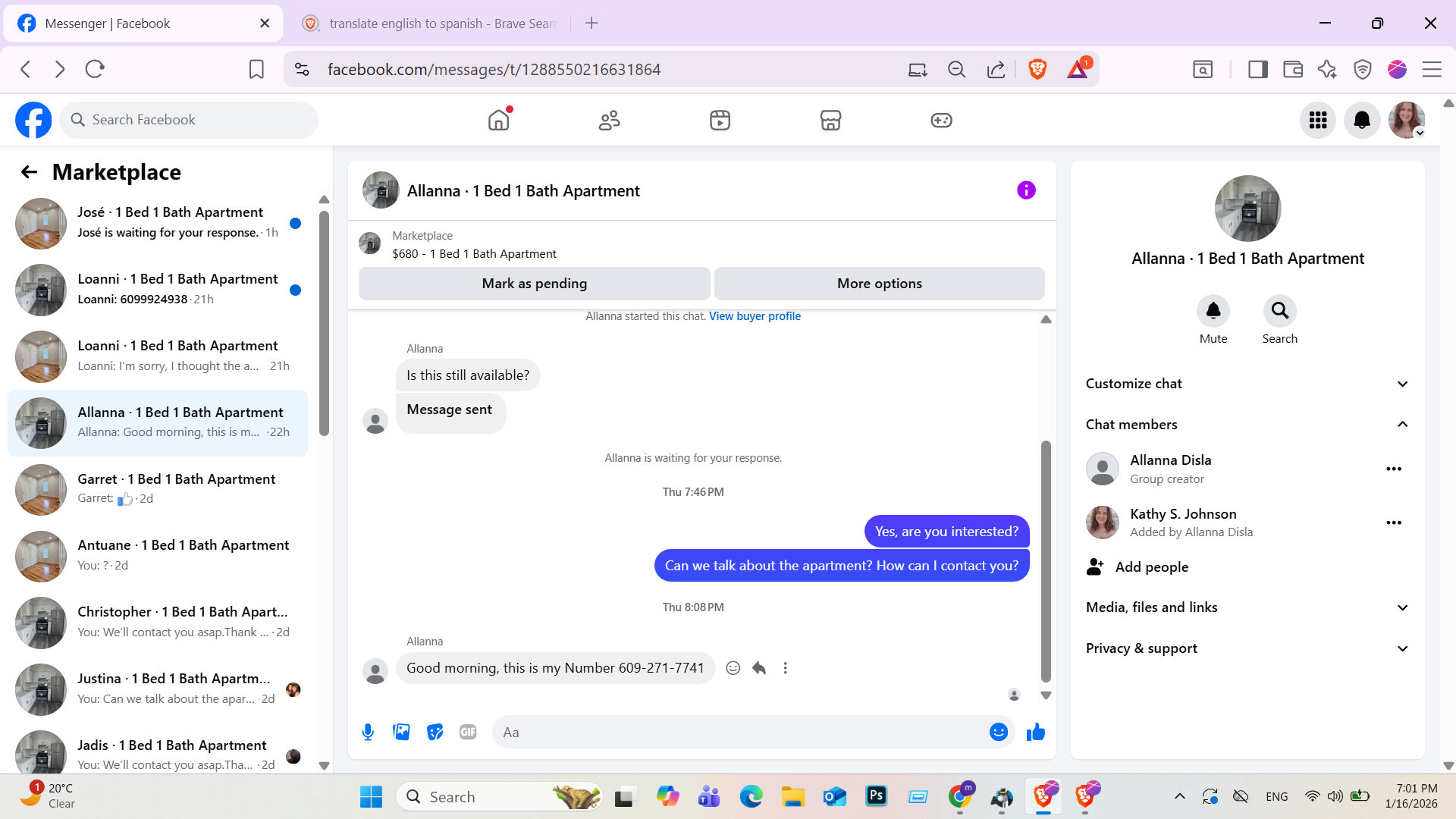Toggle the Brave sidebar panel

1257,70
